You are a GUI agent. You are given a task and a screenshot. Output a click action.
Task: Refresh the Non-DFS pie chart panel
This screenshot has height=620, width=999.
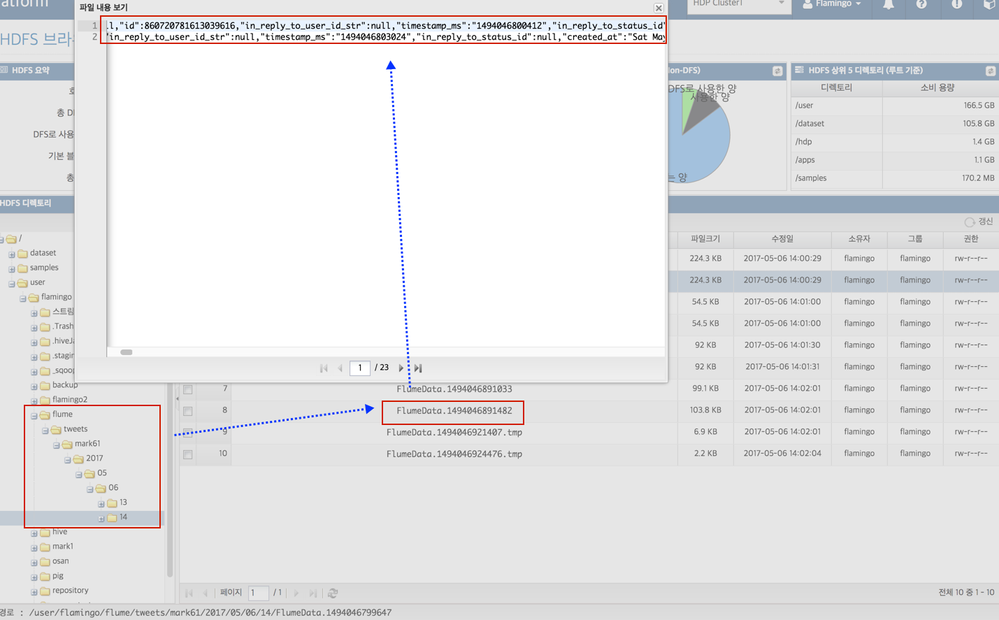tap(777, 71)
